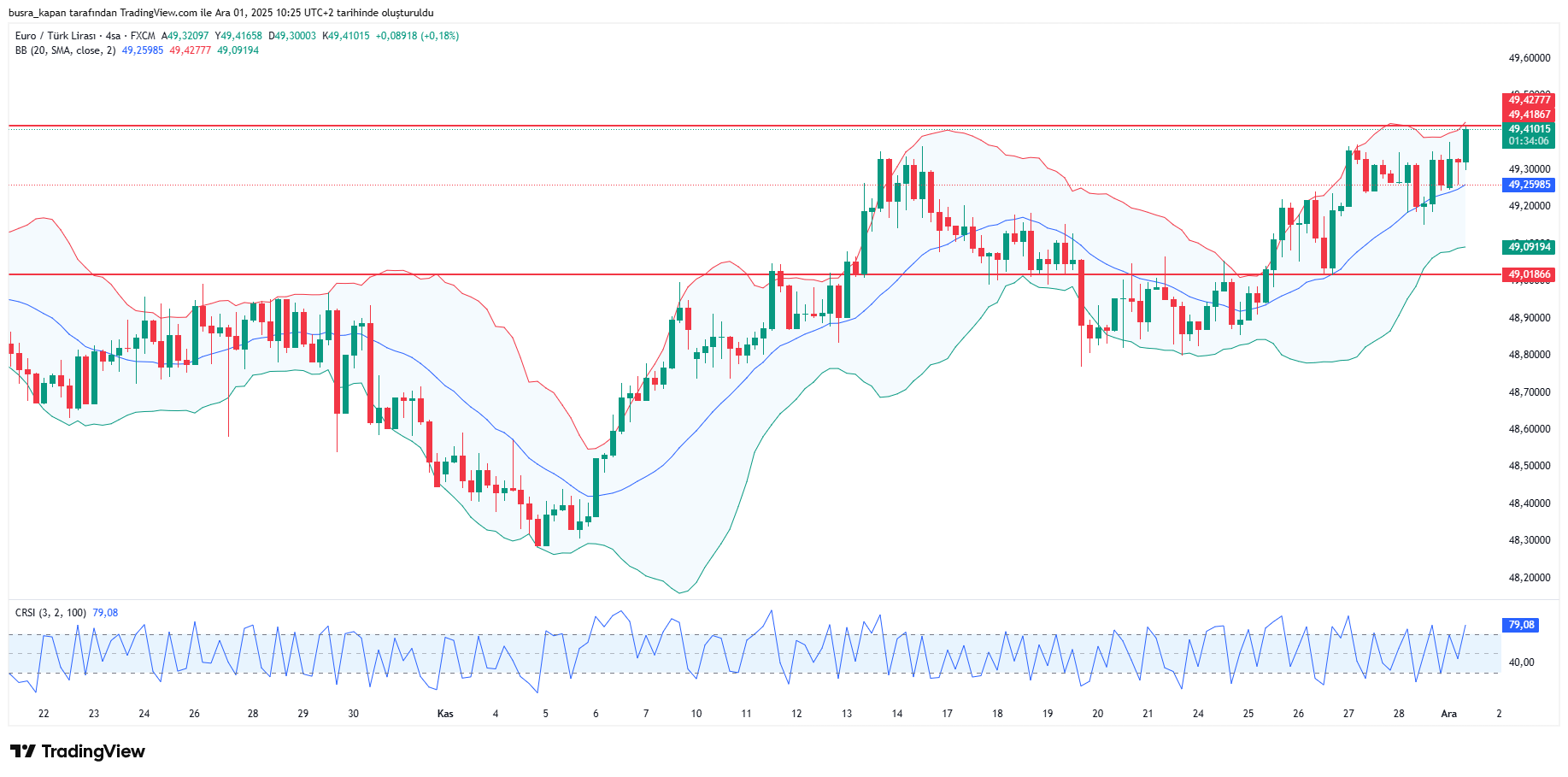Viewport: 1568px width, 777px height.
Task: Click the blue 49,25985 price axis tag
Action: [x=1529, y=185]
